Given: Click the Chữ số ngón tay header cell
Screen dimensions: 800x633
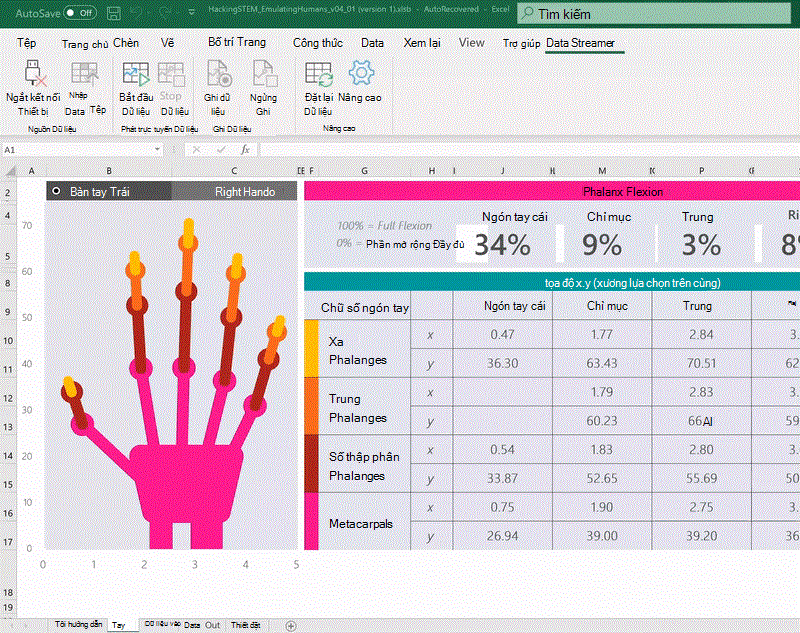Looking at the screenshot, I should tap(364, 308).
